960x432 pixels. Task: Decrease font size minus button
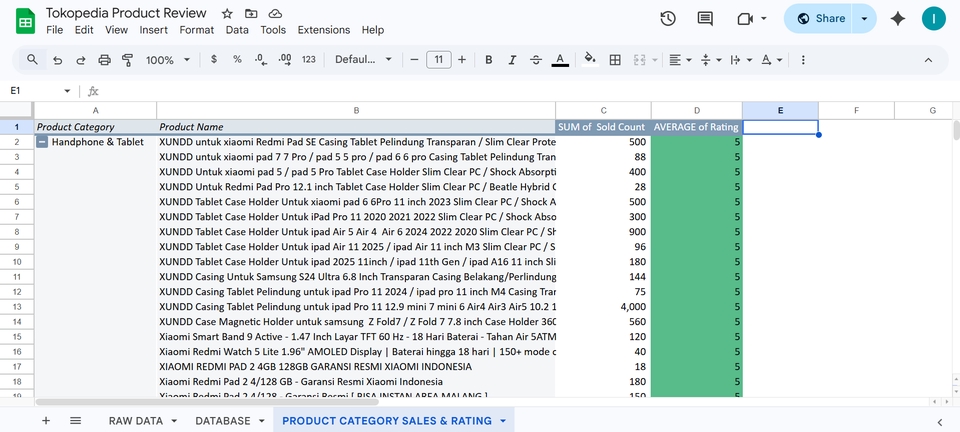point(414,59)
